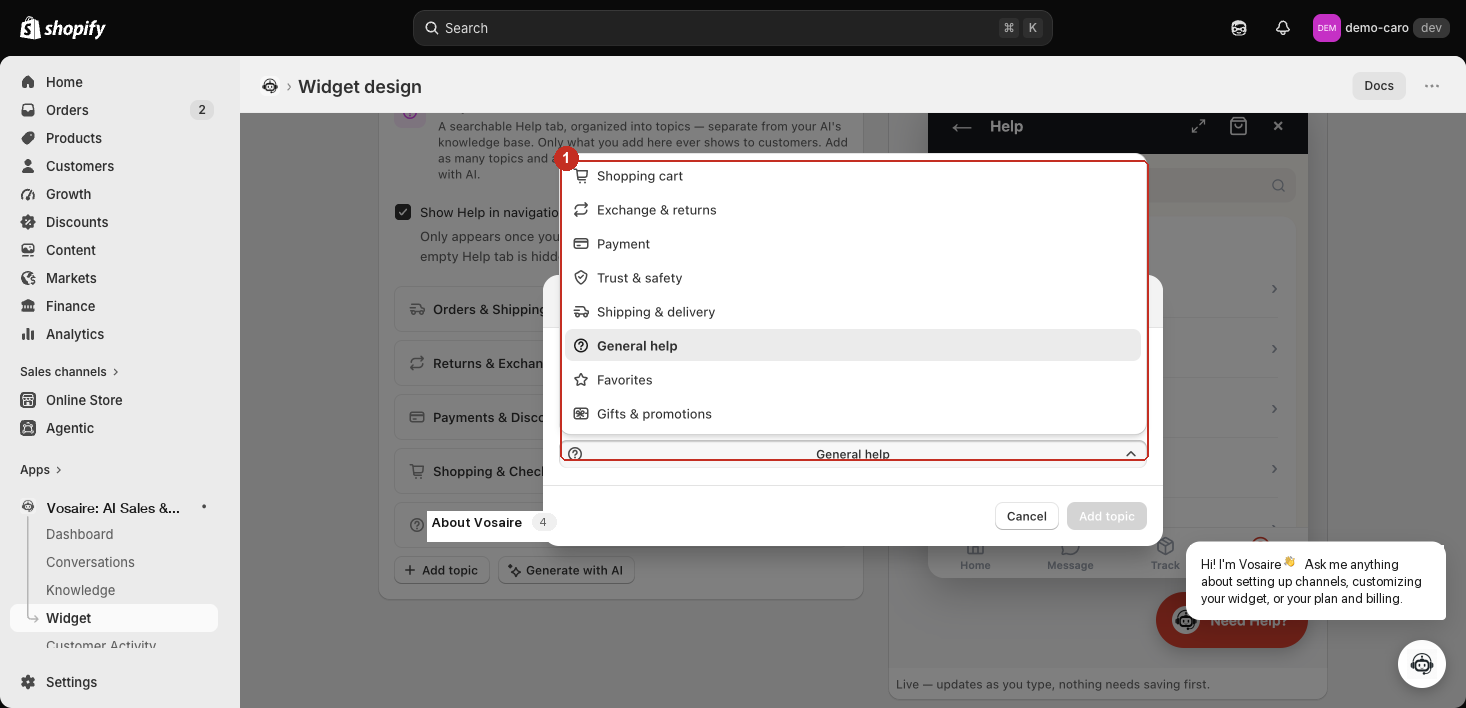Open Vosaire: AI Sales app
This screenshot has width=1466, height=708.
pyautogui.click(x=114, y=508)
